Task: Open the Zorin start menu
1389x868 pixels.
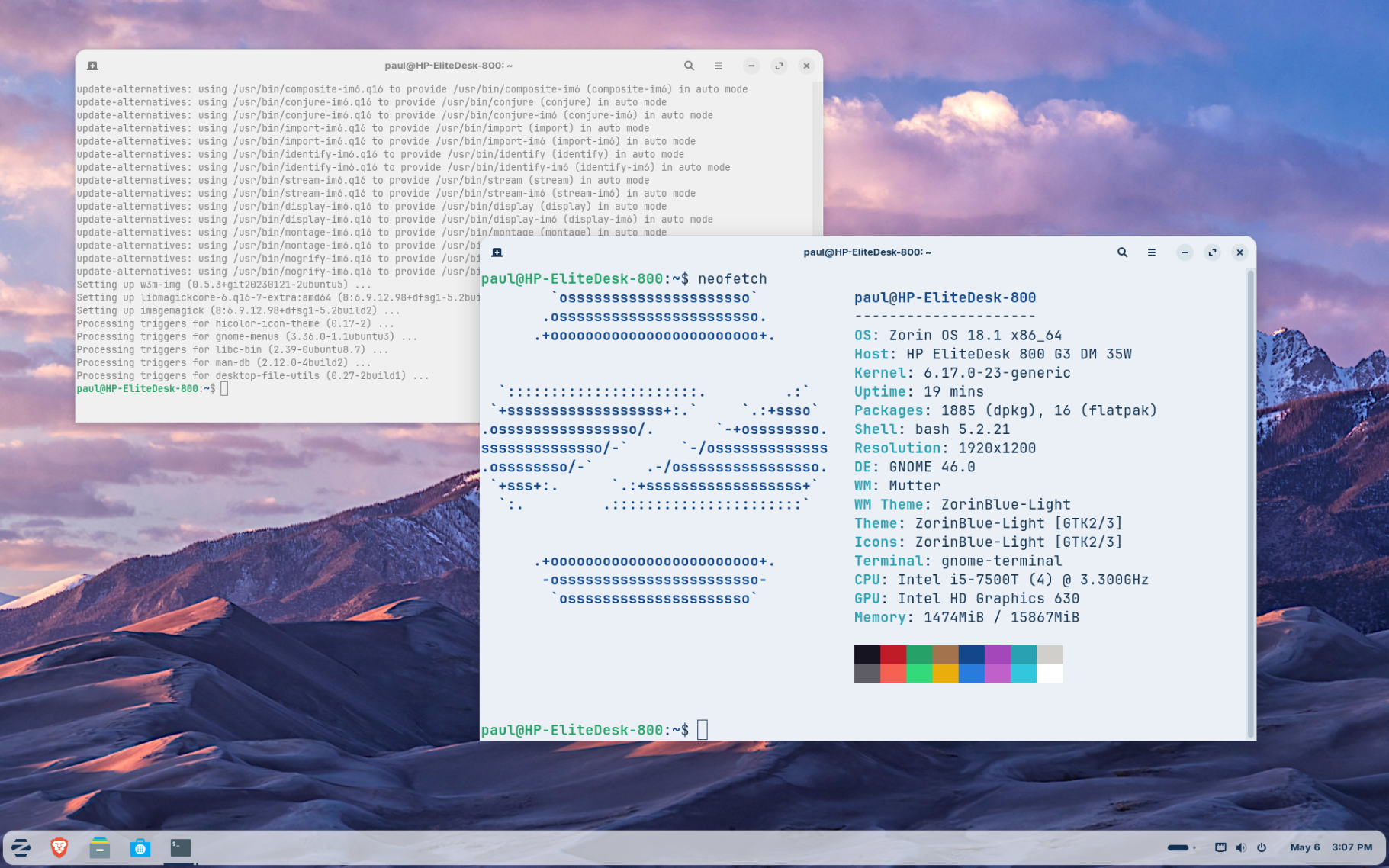Action: (21, 847)
